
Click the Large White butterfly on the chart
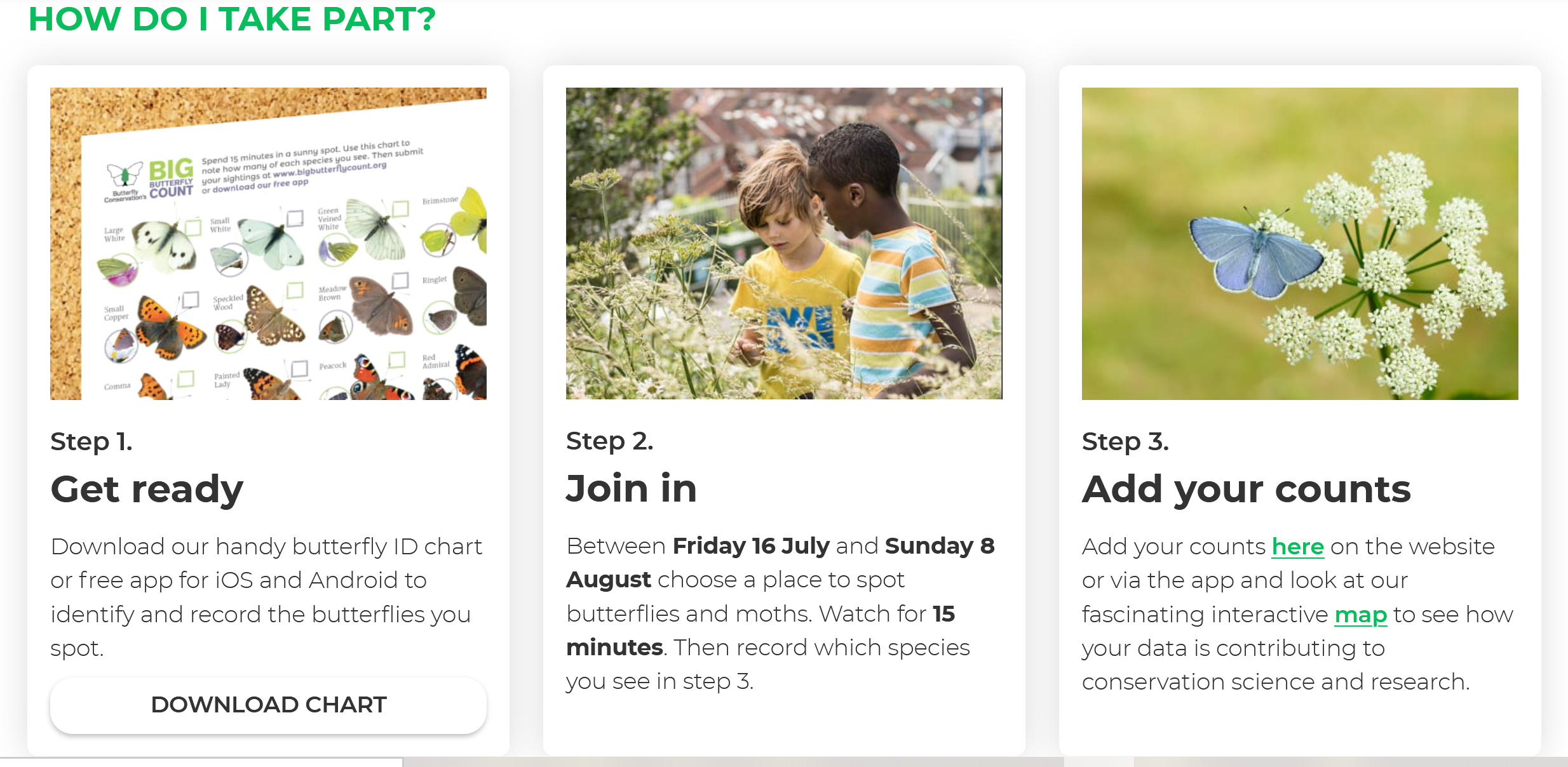coord(165,246)
